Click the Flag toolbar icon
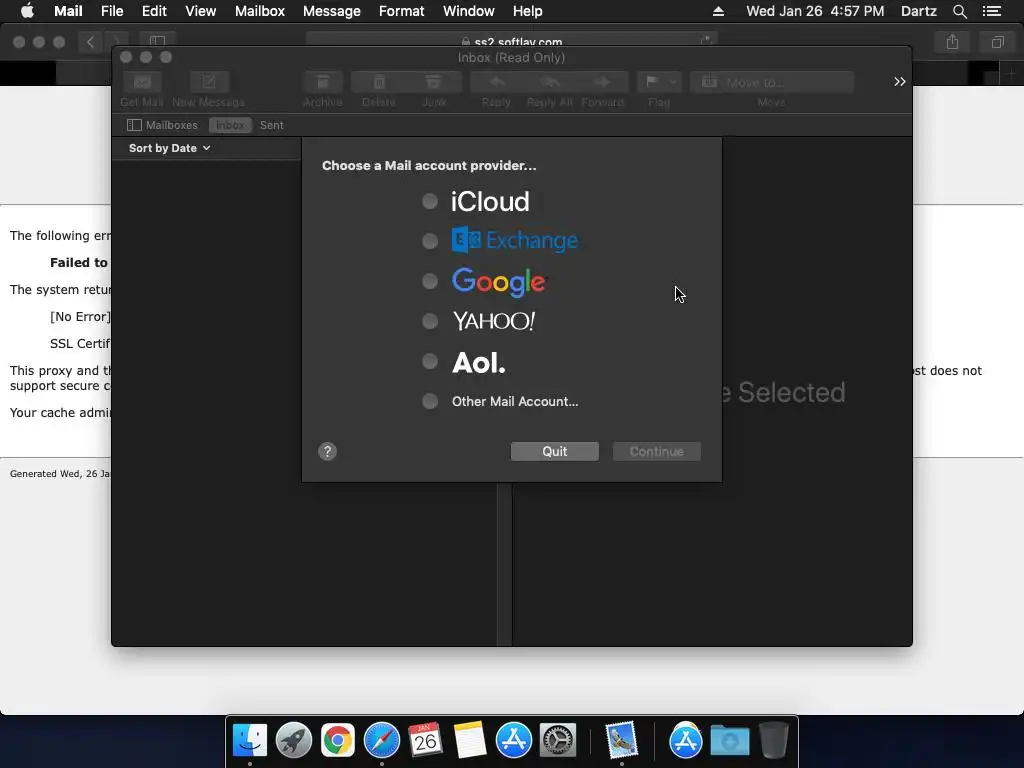This screenshot has width=1024, height=768. click(651, 82)
